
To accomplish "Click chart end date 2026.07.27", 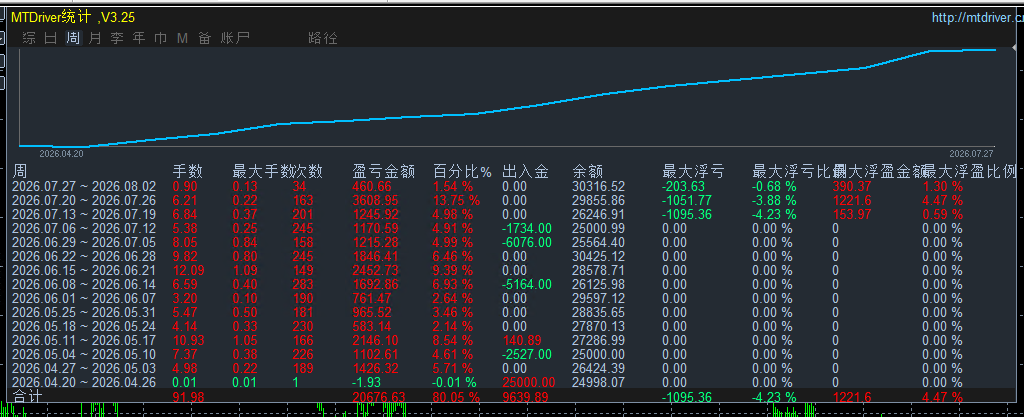I will point(970,154).
